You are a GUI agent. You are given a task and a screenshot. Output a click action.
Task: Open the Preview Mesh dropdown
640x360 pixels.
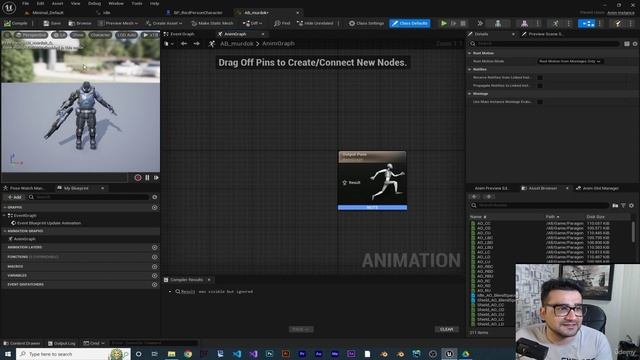118,23
